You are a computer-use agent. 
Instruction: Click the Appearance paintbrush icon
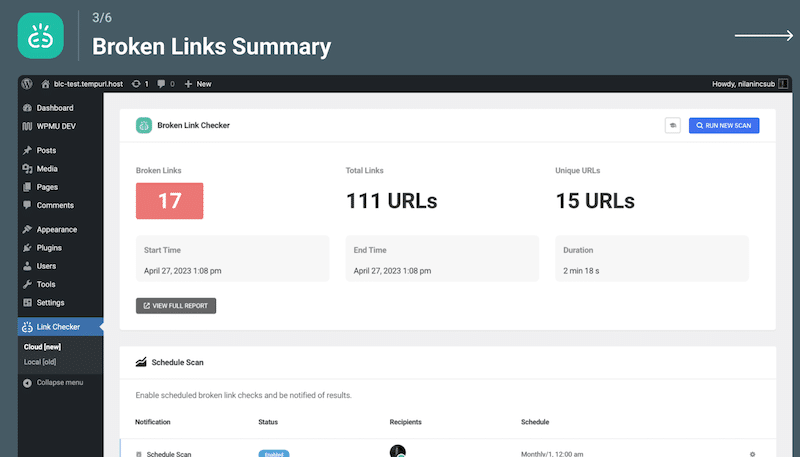click(28, 230)
